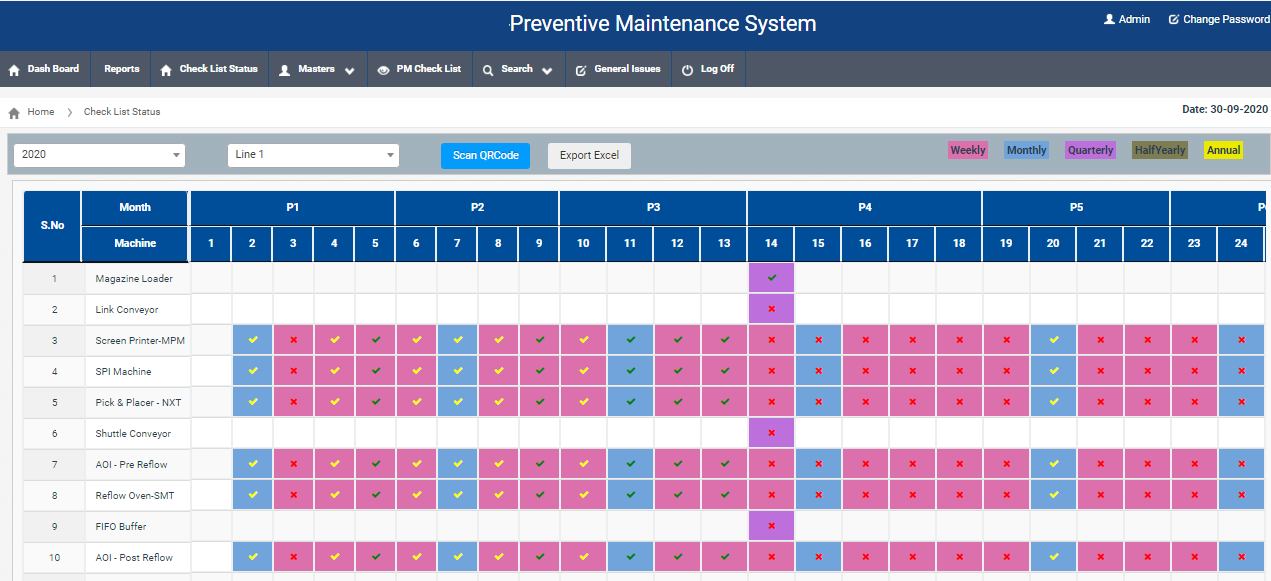This screenshot has height=581, width=1271.
Task: Open the Line 1 dropdown
Action: click(x=313, y=155)
